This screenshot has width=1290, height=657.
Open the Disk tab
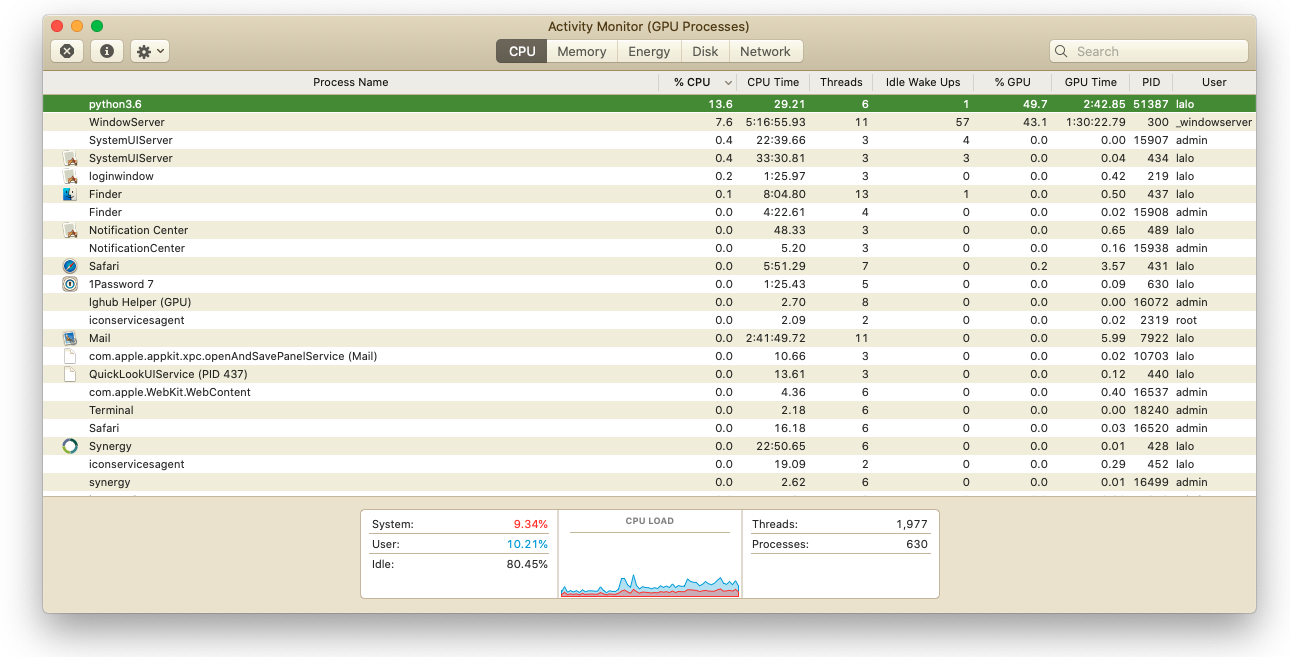pos(705,51)
